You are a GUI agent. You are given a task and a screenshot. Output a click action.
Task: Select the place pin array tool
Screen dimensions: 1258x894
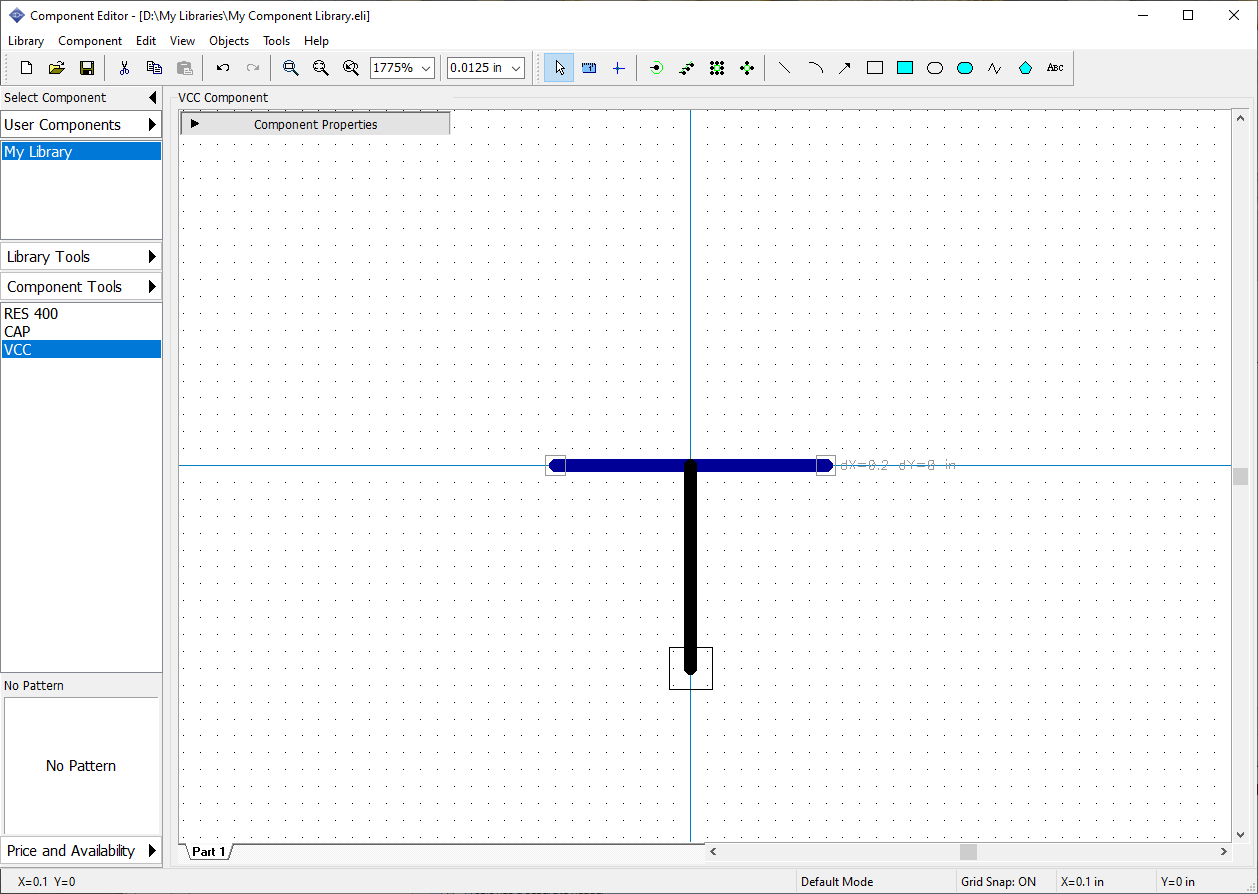(x=717, y=68)
